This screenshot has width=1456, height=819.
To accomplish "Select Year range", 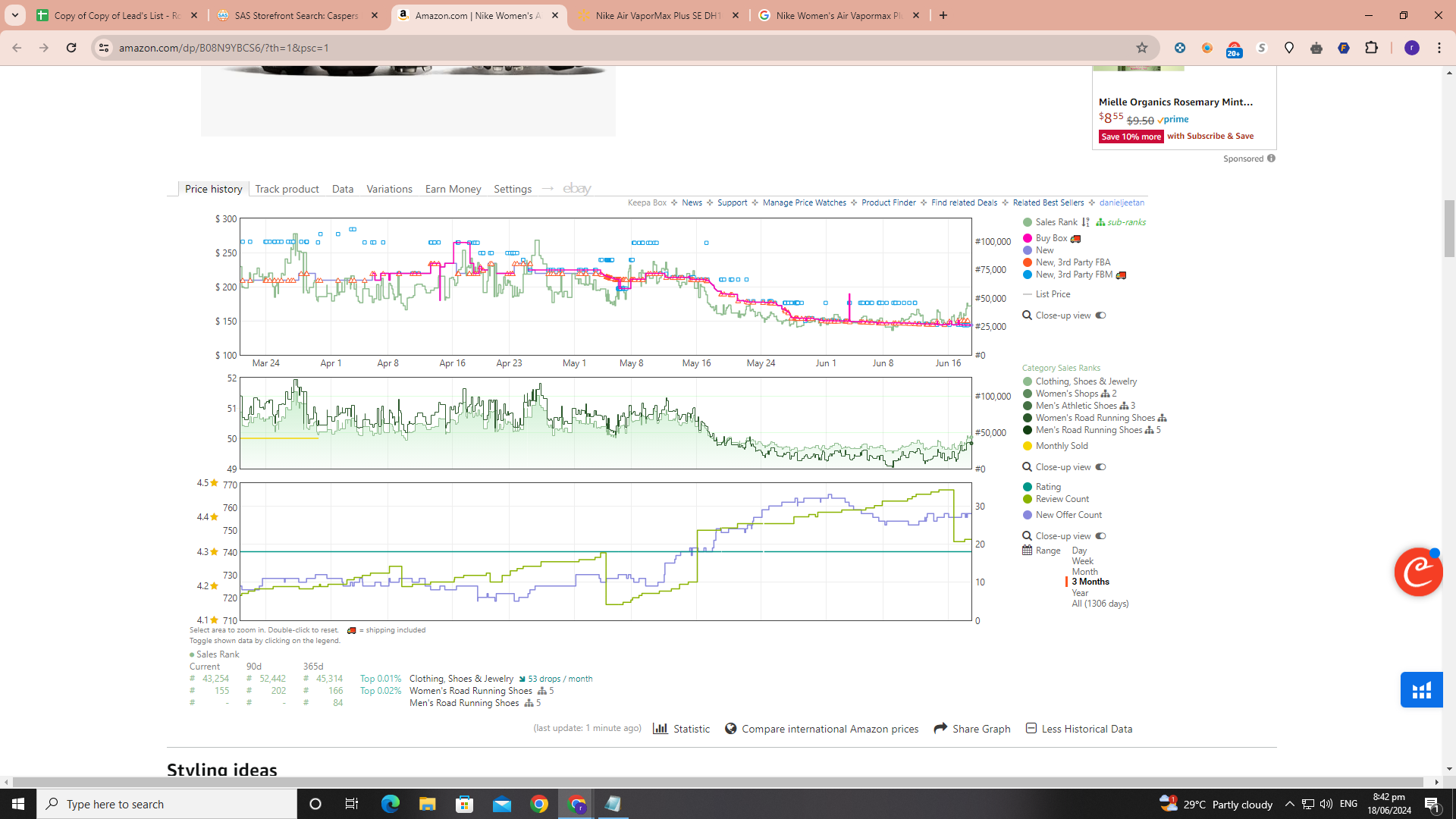I will tap(1080, 593).
